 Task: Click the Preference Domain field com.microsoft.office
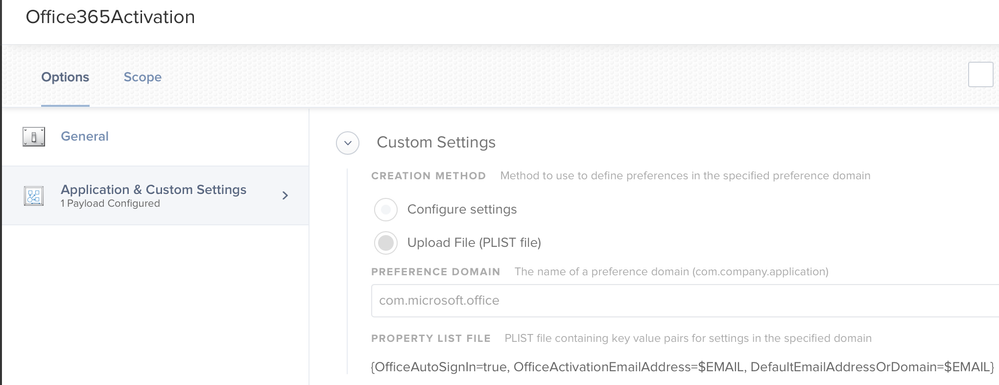coord(685,300)
